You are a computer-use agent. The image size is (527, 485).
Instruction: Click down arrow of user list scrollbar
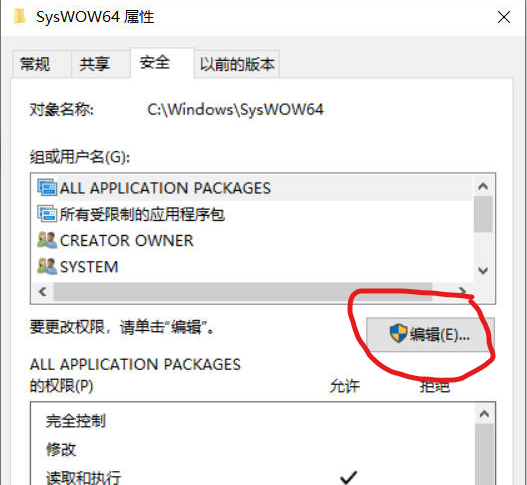click(483, 270)
